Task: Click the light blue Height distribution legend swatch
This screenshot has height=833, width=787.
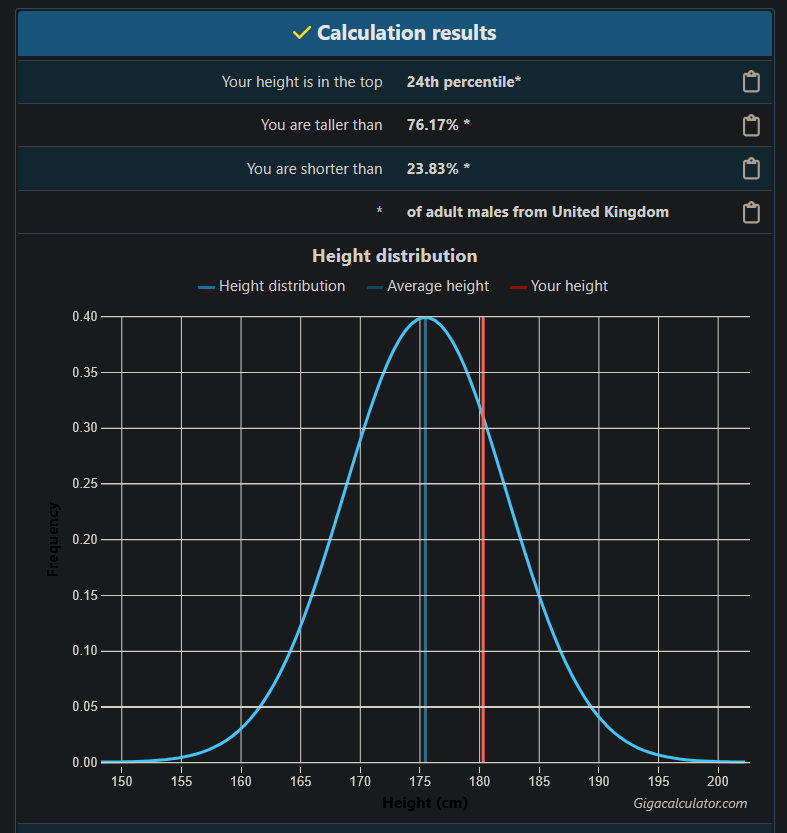Action: (206, 287)
